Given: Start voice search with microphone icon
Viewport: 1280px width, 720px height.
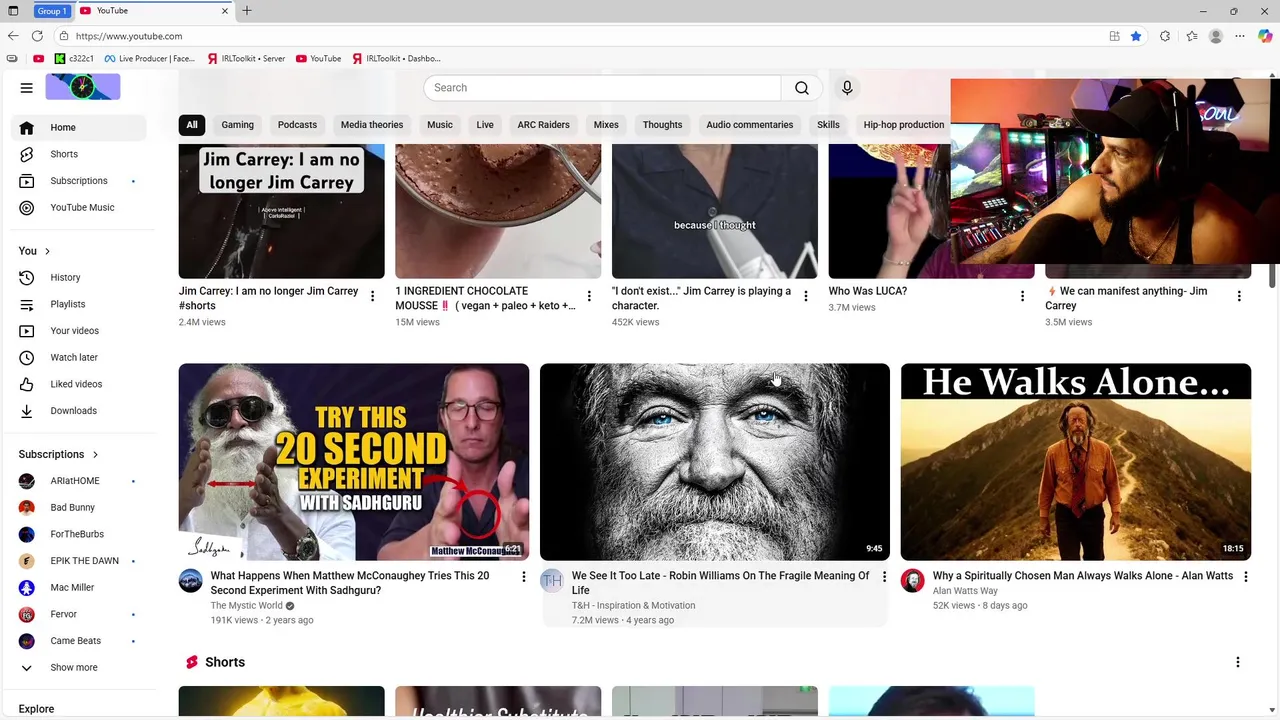Looking at the screenshot, I should pyautogui.click(x=847, y=88).
